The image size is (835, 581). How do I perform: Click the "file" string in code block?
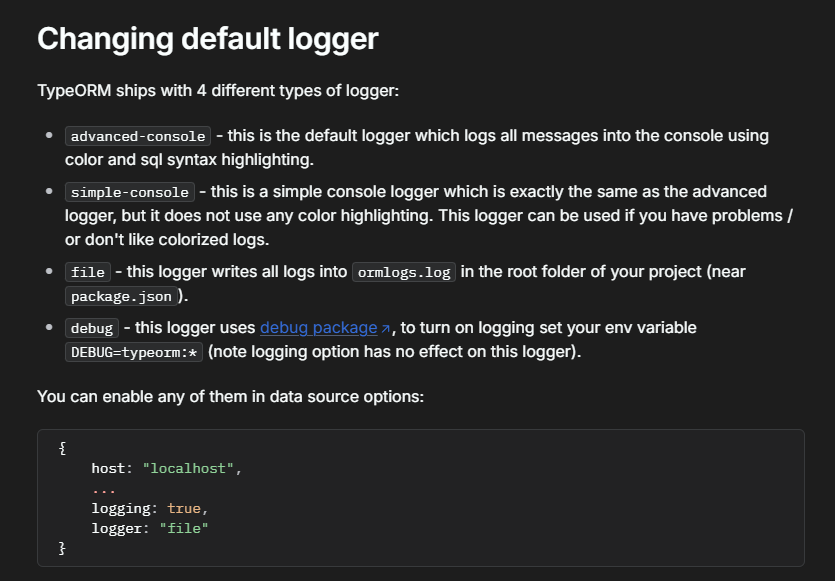point(184,528)
